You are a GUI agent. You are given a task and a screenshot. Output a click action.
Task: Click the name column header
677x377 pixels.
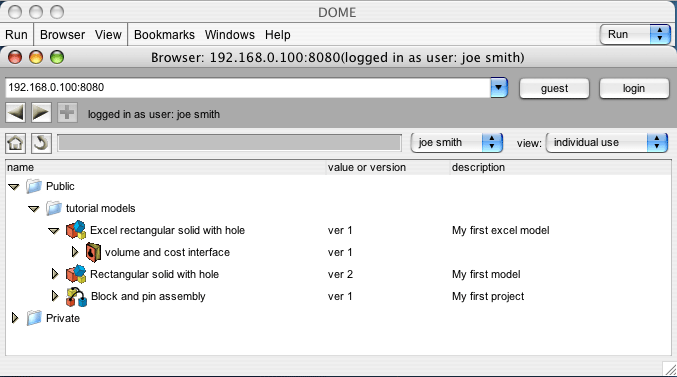pos(166,168)
